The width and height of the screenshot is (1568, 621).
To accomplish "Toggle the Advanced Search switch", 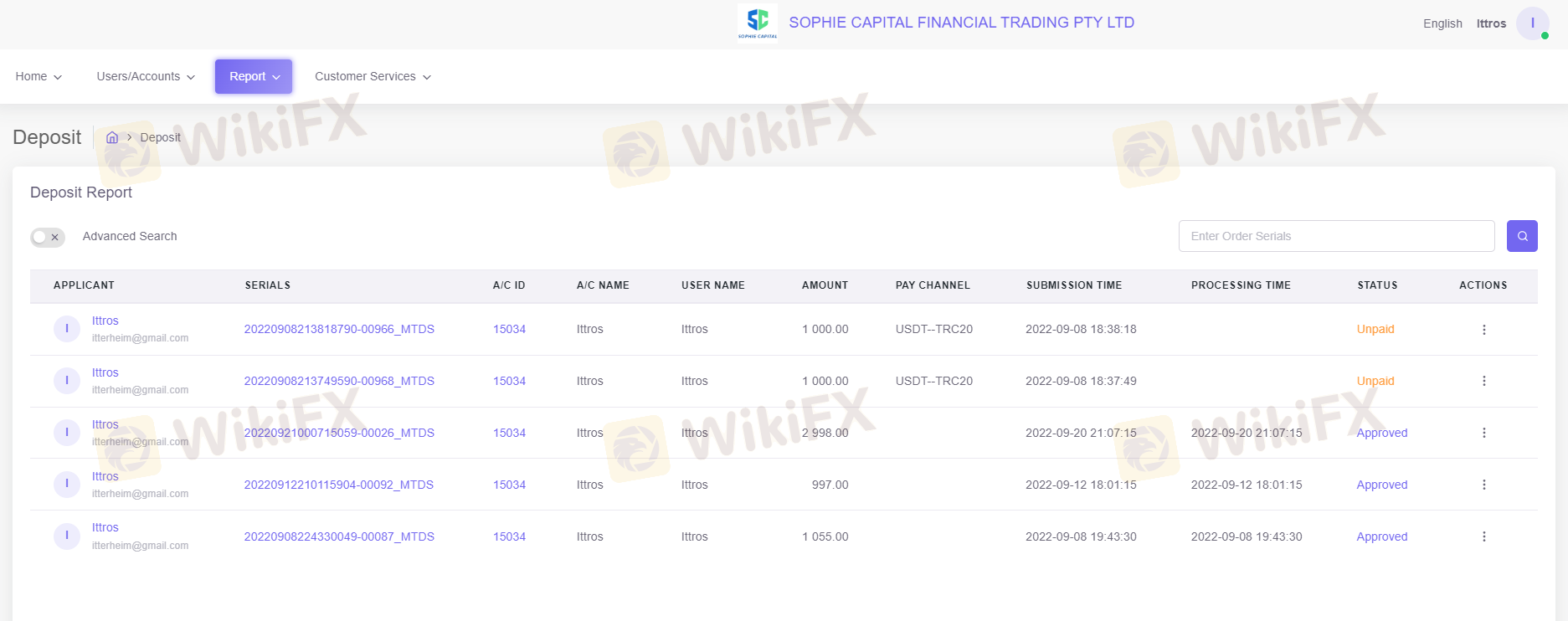I will (x=48, y=237).
